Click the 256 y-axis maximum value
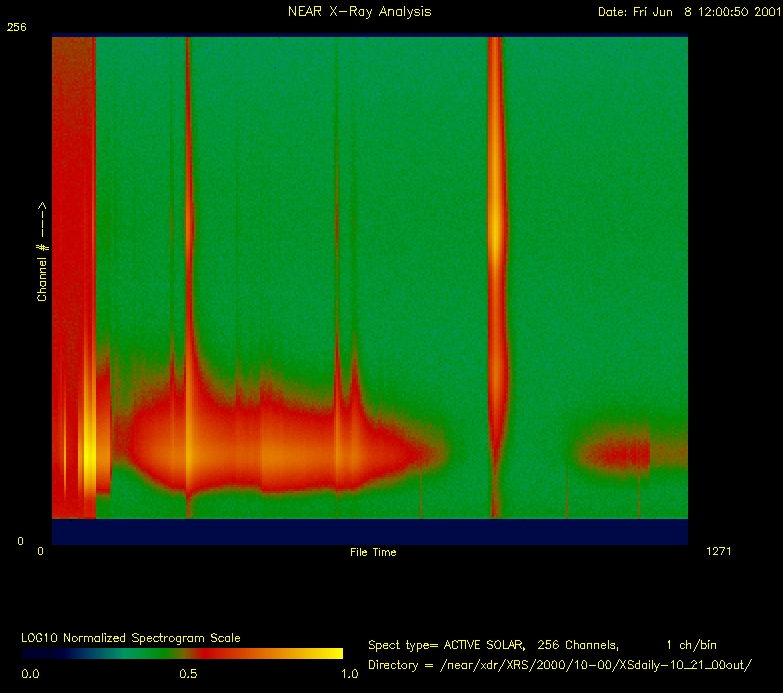 point(16,28)
